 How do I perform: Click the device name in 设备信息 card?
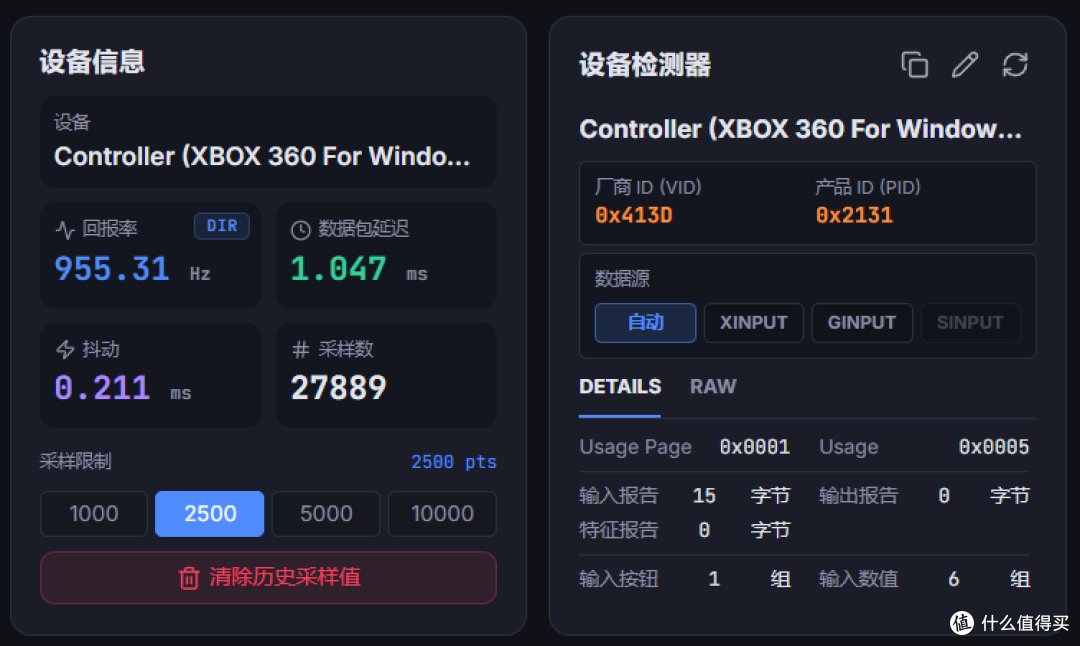(x=262, y=157)
